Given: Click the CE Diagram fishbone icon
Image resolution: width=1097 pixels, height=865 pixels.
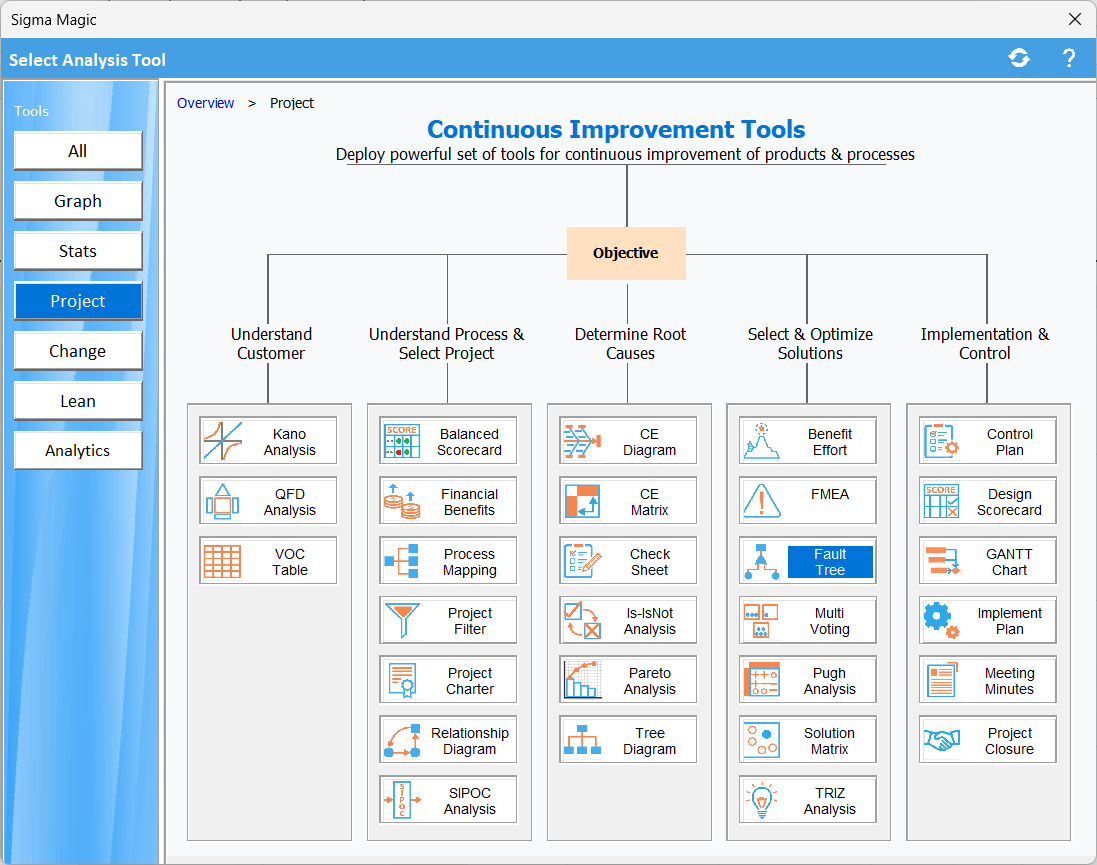Looking at the screenshot, I should coord(582,441).
